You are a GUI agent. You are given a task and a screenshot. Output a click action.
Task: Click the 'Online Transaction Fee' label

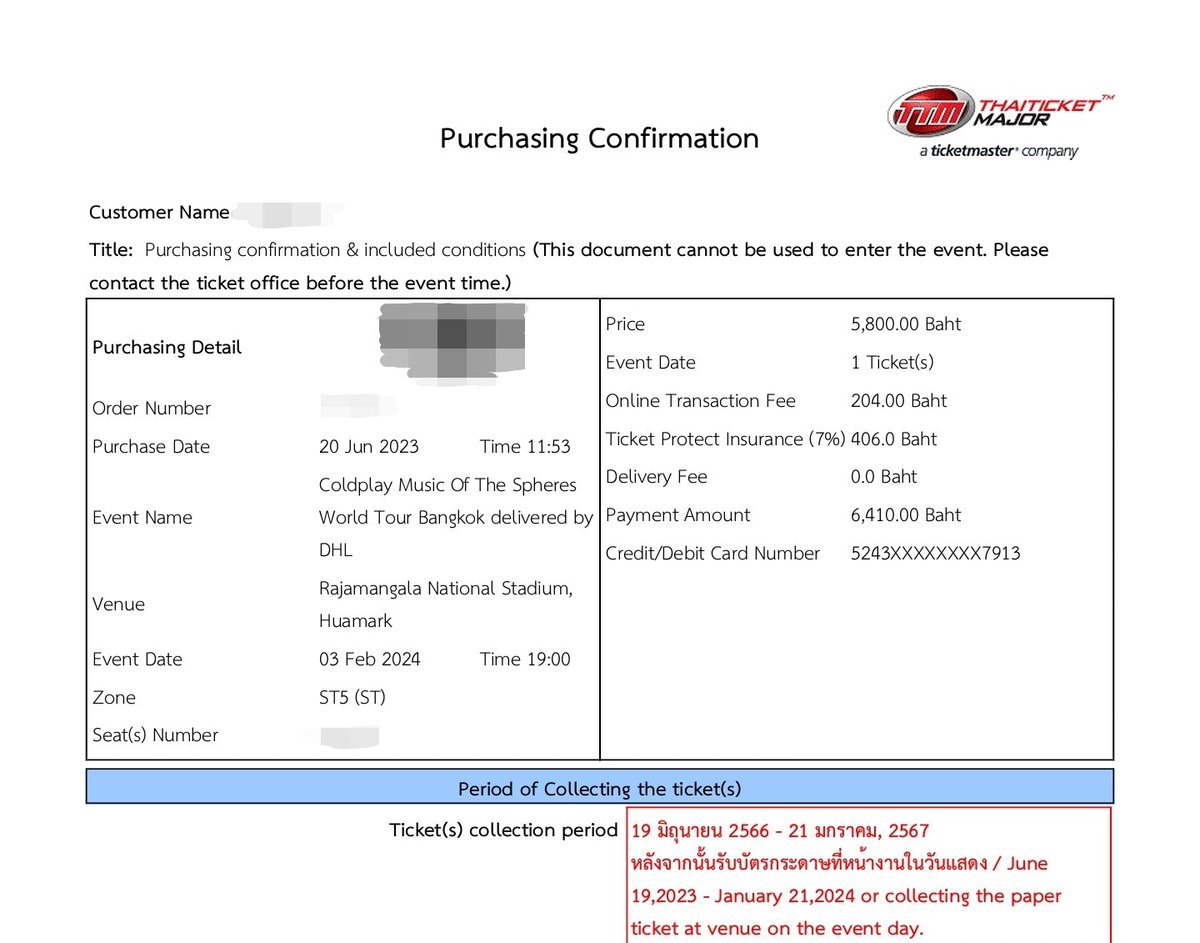tap(701, 401)
